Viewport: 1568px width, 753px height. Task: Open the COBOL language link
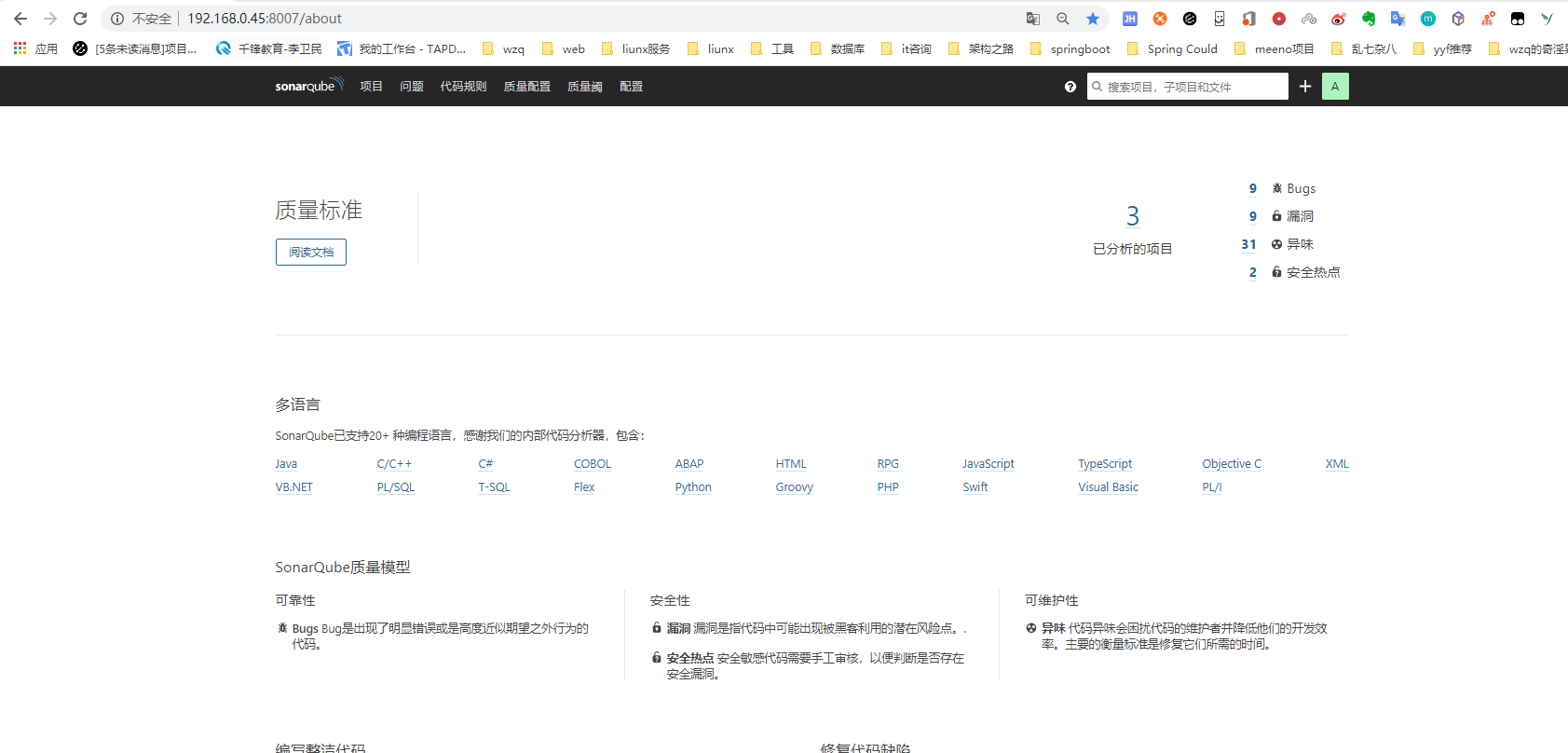[593, 464]
